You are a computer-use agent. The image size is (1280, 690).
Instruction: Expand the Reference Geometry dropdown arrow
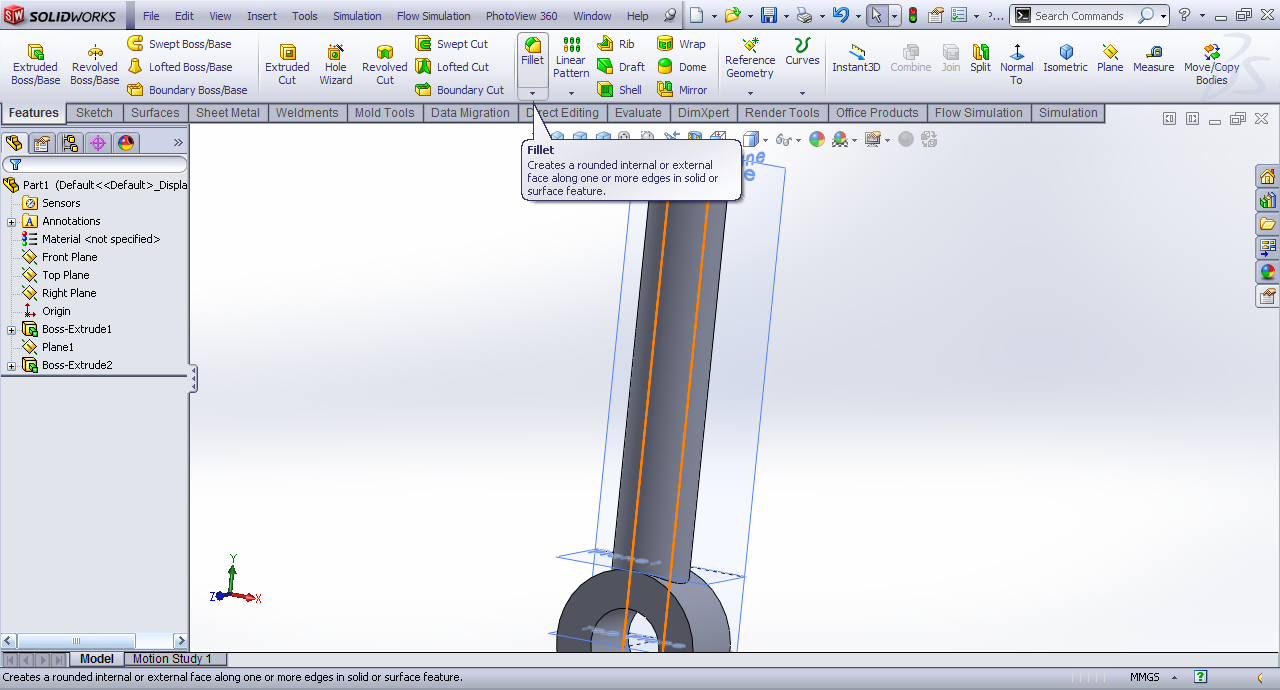(x=750, y=93)
